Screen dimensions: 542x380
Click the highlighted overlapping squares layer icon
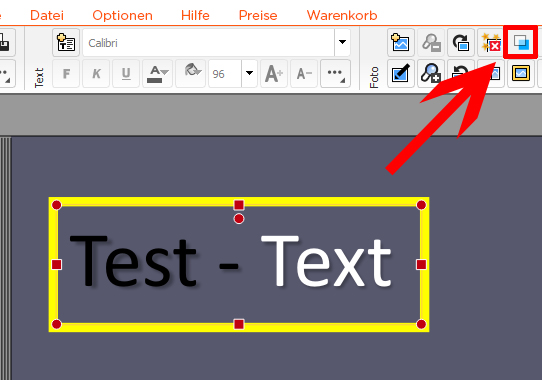(x=521, y=42)
